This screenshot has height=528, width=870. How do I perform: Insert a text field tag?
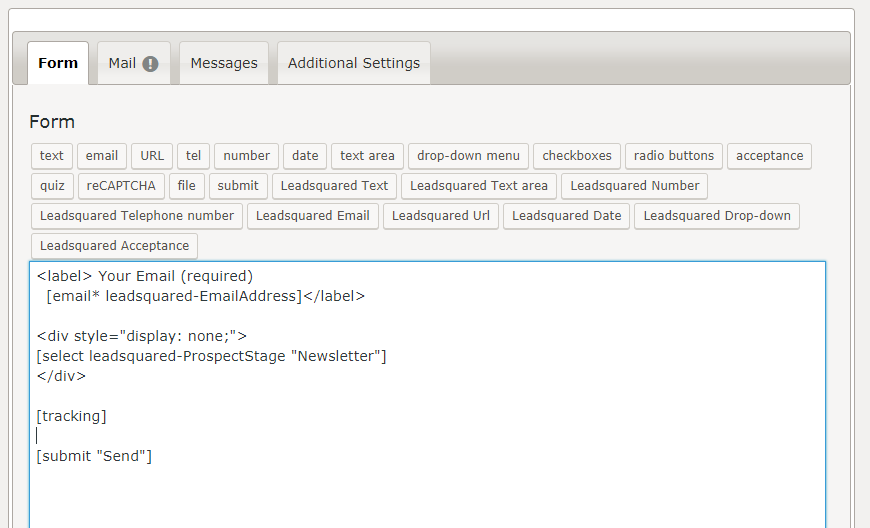(52, 156)
